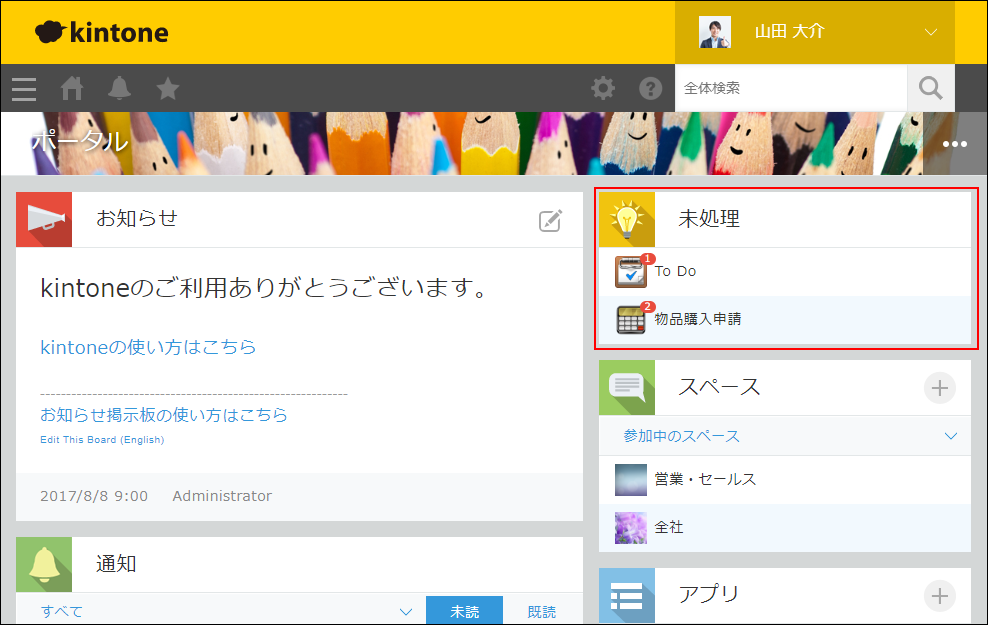Edit the announcement with pencil icon
Image resolution: width=988 pixels, height=625 pixels.
550,221
